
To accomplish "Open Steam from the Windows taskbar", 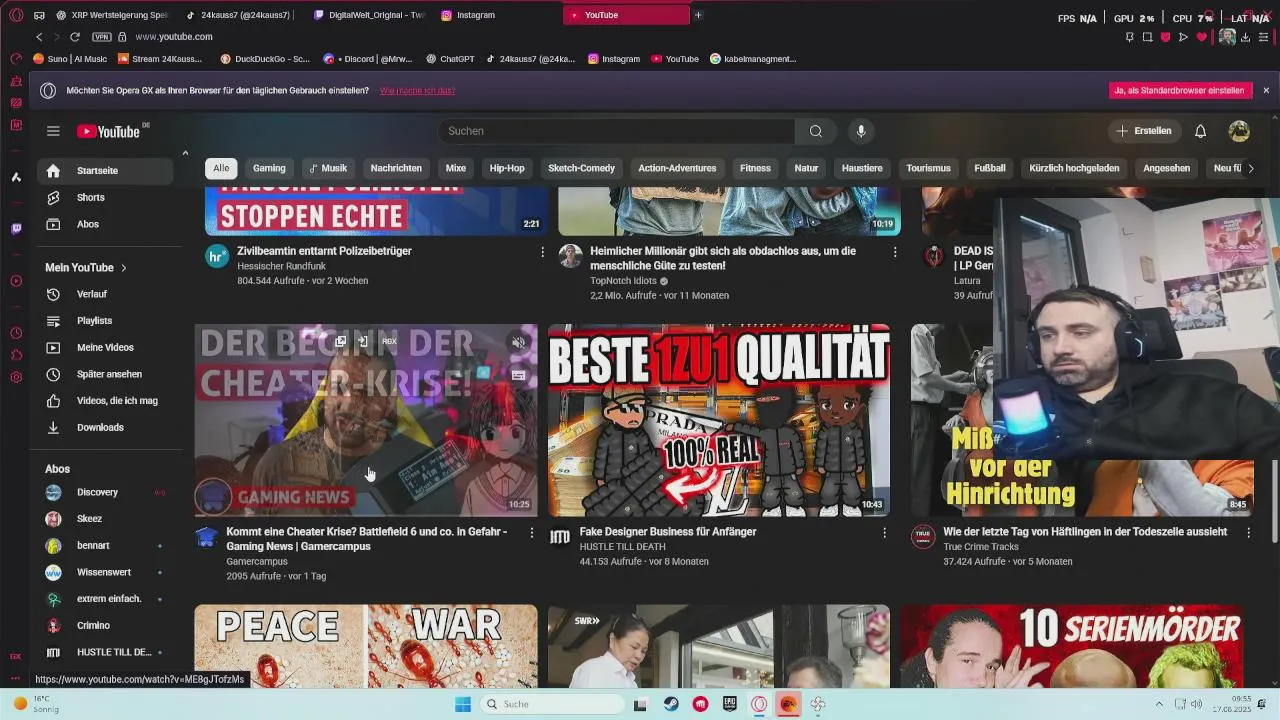I will [671, 704].
